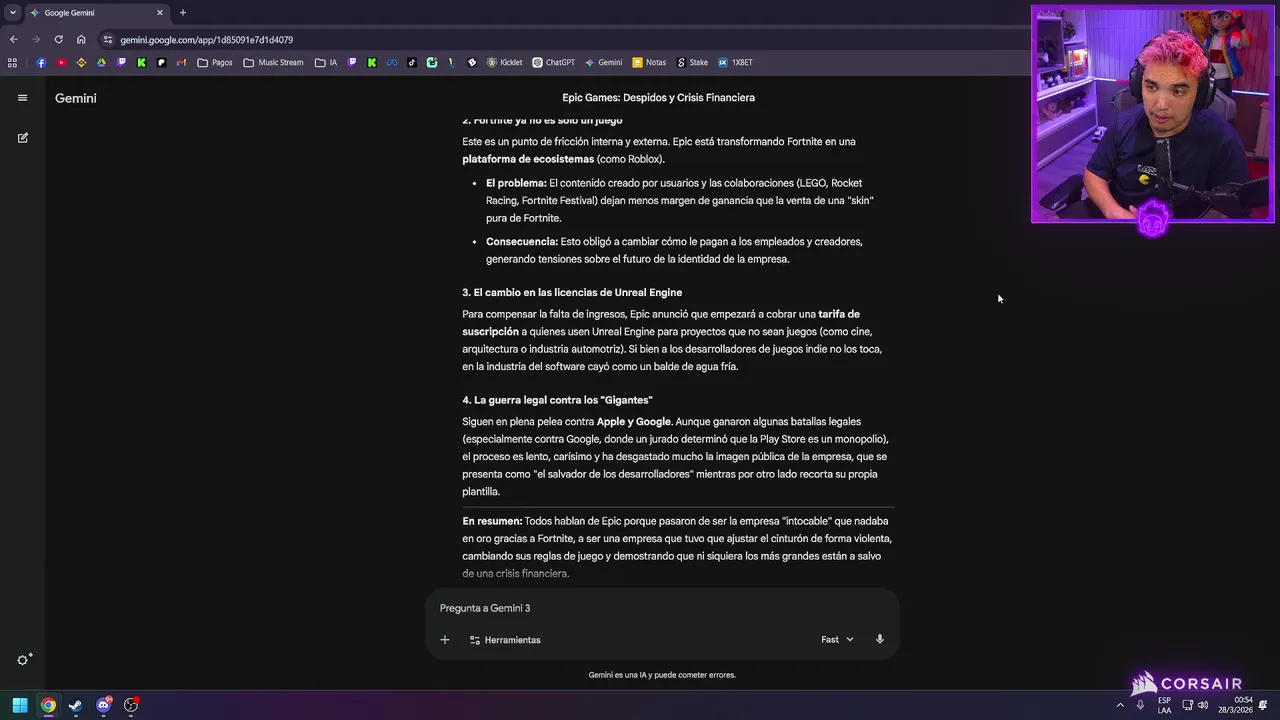The image size is (1280, 720).
Task: Click disclaimer Gemini es una IA text
Action: coord(662,675)
